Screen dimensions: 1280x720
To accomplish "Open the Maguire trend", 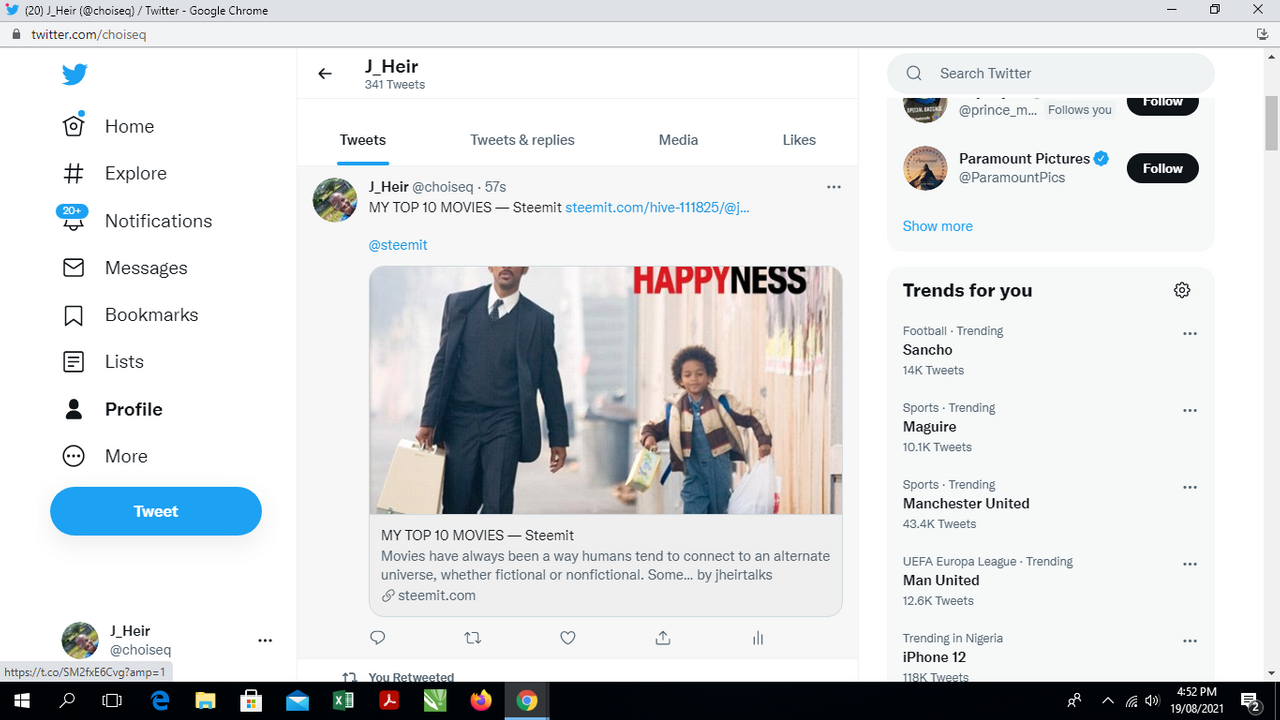I will [x=930, y=427].
